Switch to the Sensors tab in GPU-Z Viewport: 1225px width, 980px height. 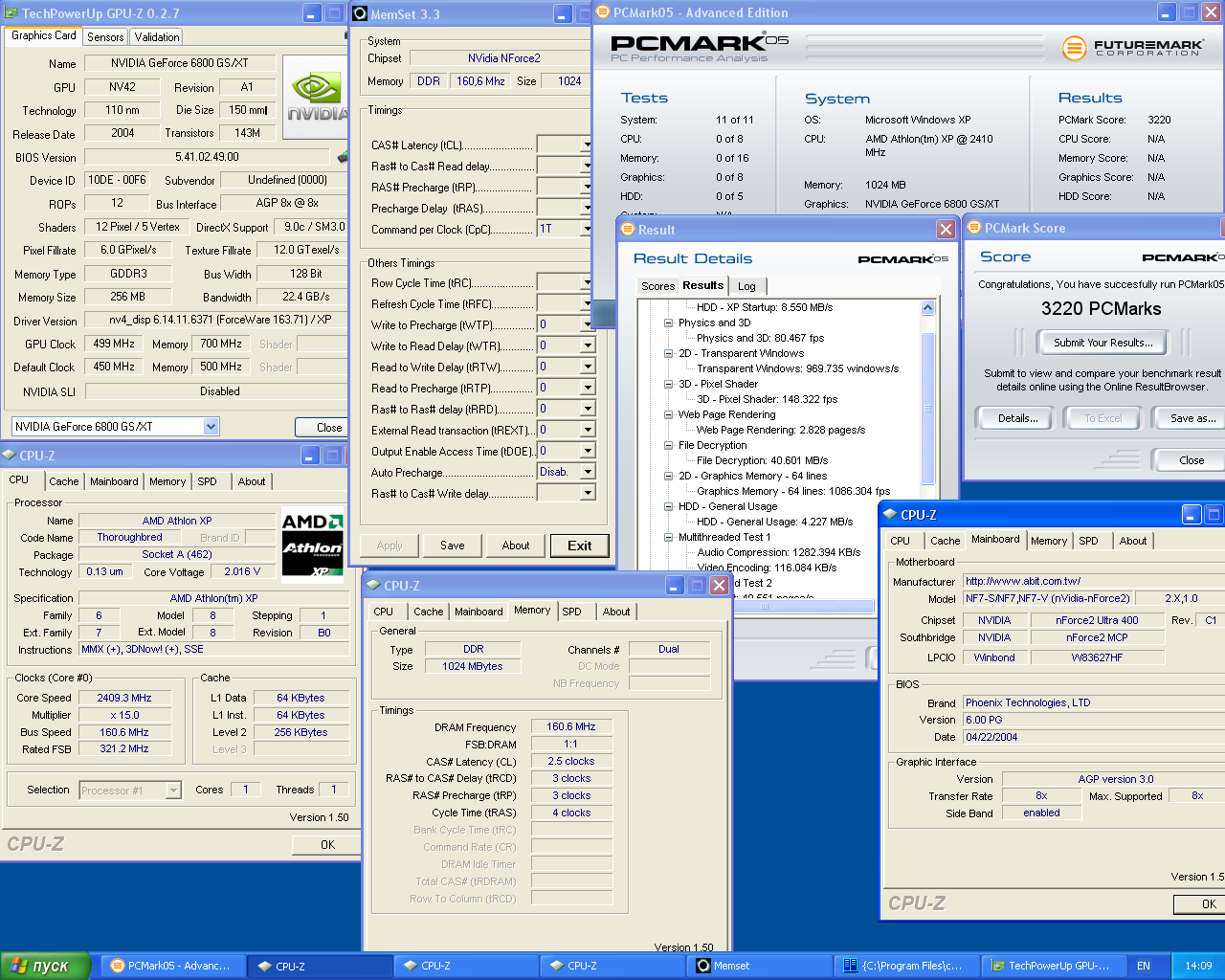(x=105, y=36)
